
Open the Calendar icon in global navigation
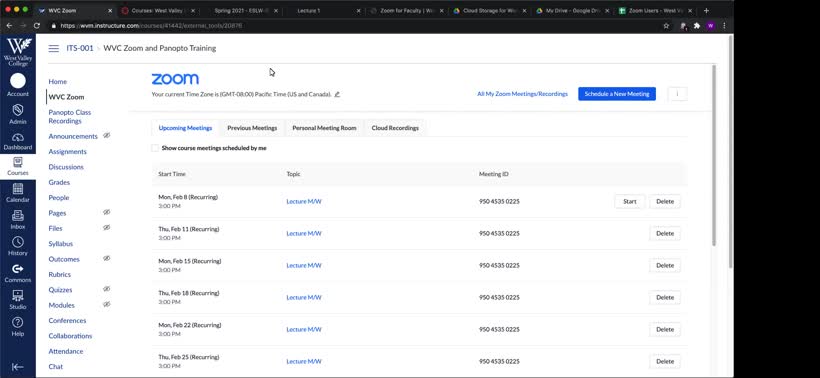[18, 189]
